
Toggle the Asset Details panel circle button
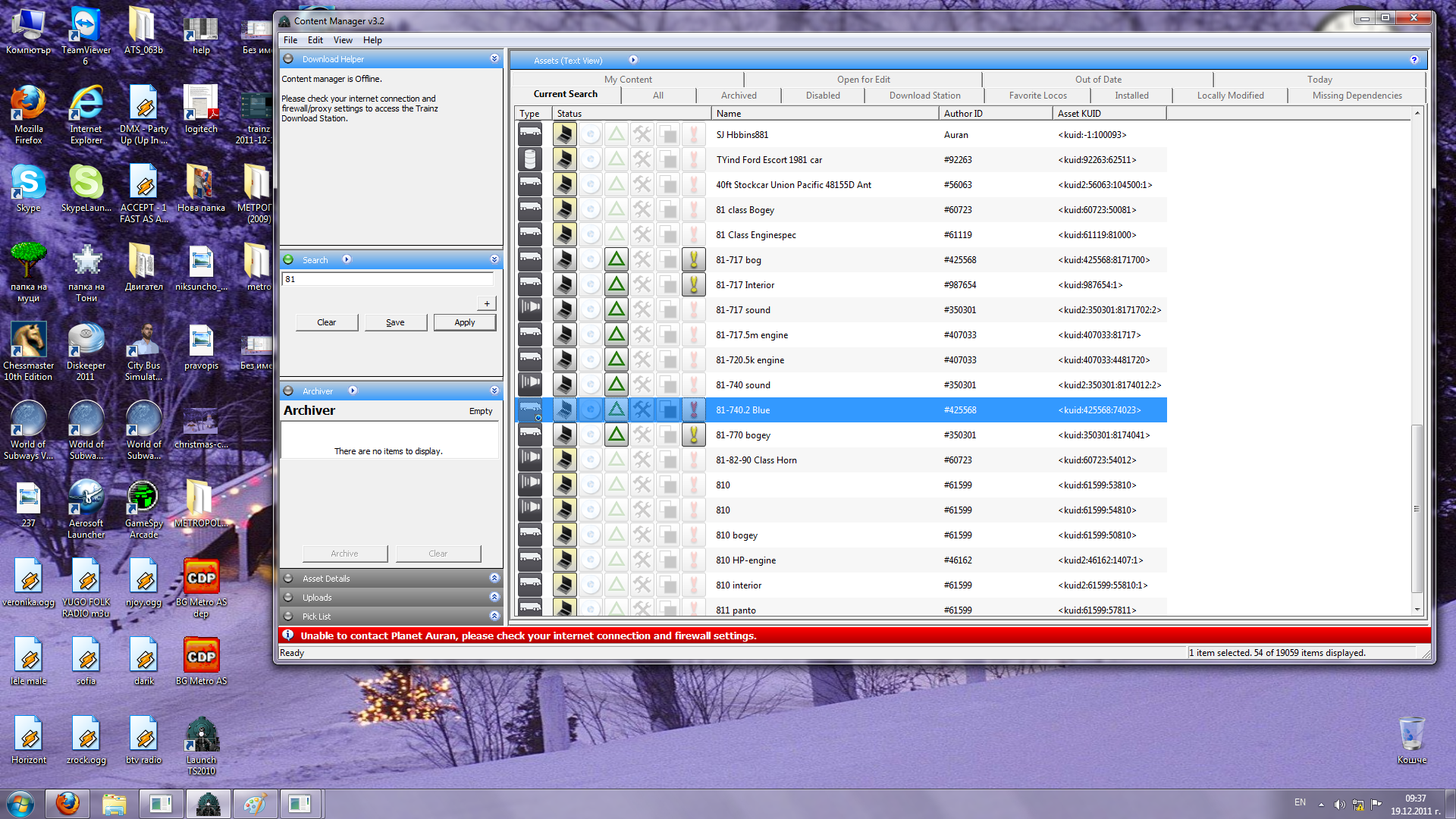point(288,579)
